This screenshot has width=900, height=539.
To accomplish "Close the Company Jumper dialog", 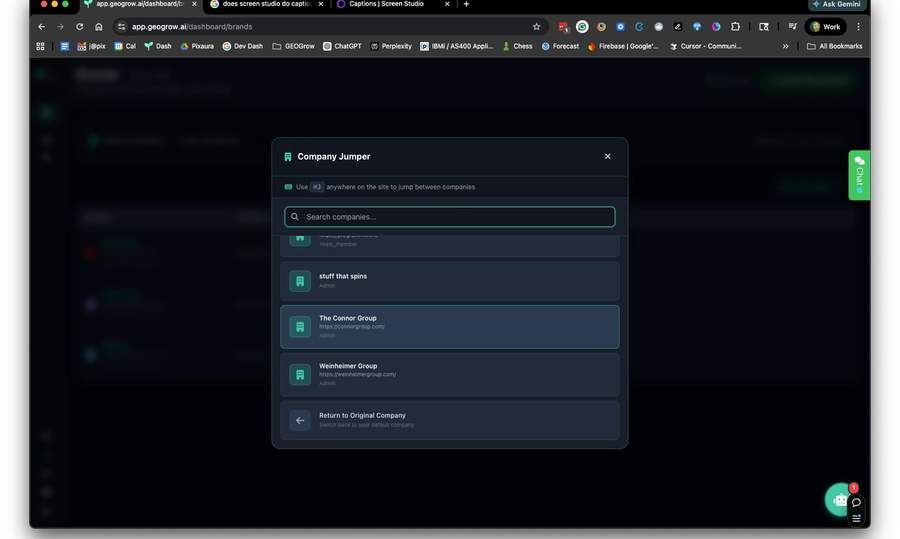I will pyautogui.click(x=607, y=156).
